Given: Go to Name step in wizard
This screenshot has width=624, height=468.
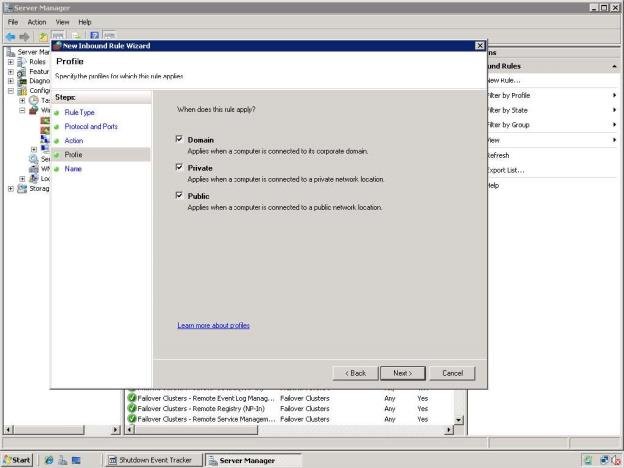Looking at the screenshot, I should point(73,169).
